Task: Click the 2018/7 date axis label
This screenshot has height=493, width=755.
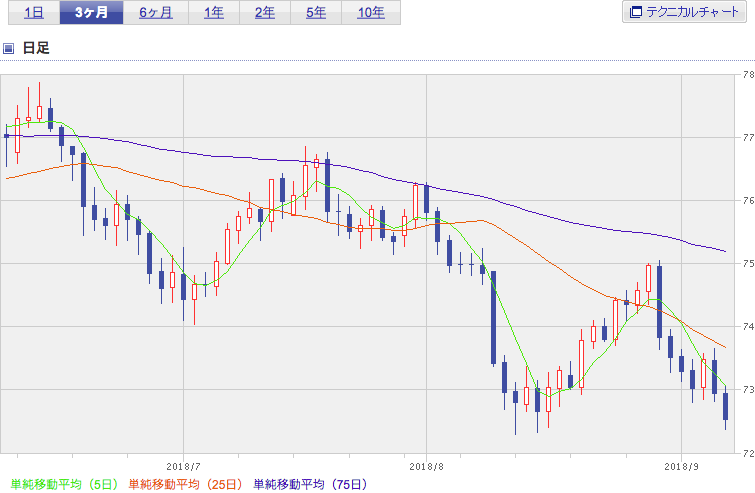Action: click(183, 467)
